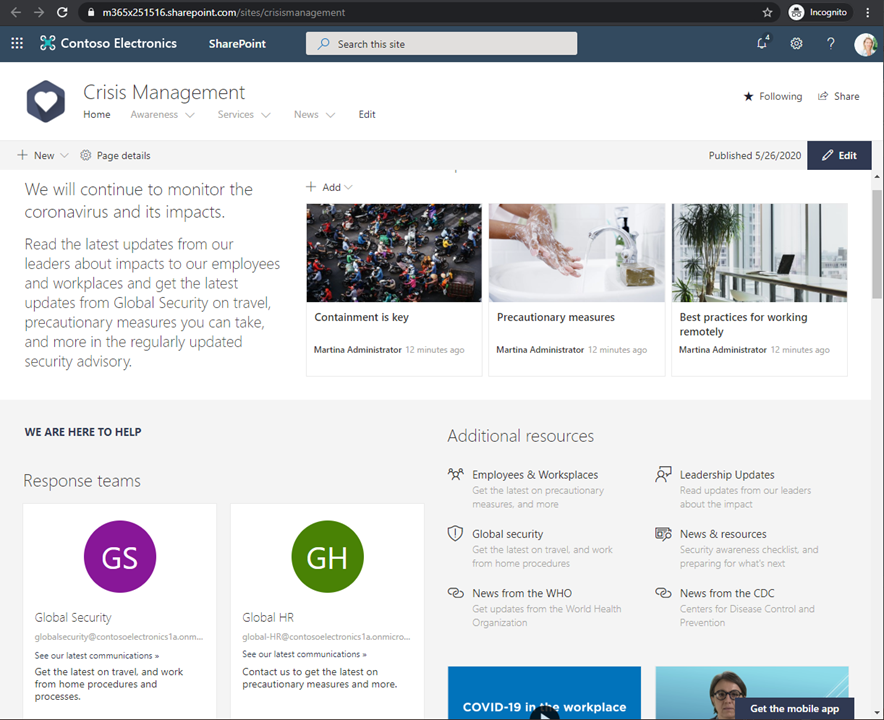The image size is (884, 720).
Task: Open the Leadership Updates link
Action: click(x=726, y=475)
